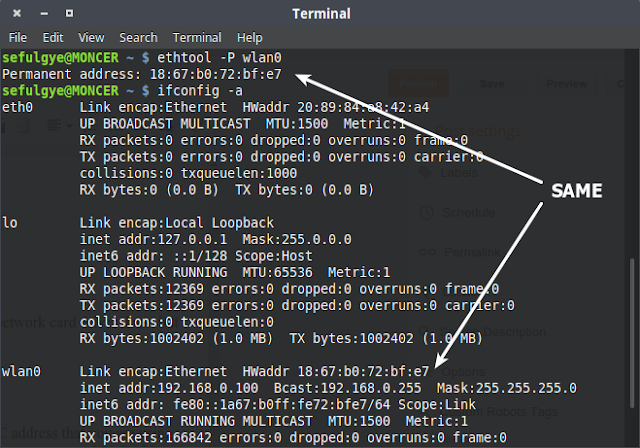
Task: Click 'Bcast:192.168.0.255' text
Action: click(x=347, y=388)
